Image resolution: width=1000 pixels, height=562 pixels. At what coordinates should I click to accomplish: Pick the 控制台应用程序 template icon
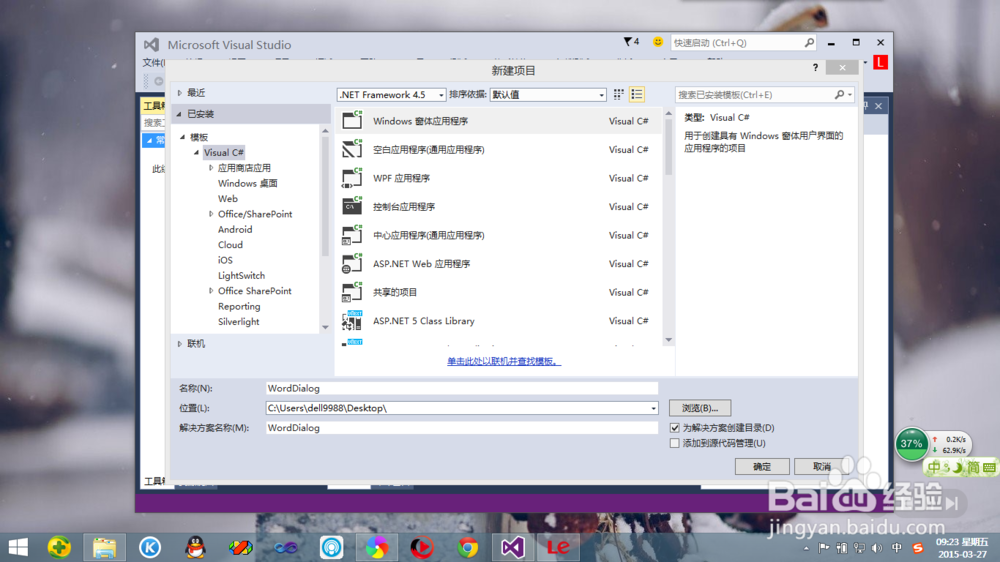click(352, 207)
